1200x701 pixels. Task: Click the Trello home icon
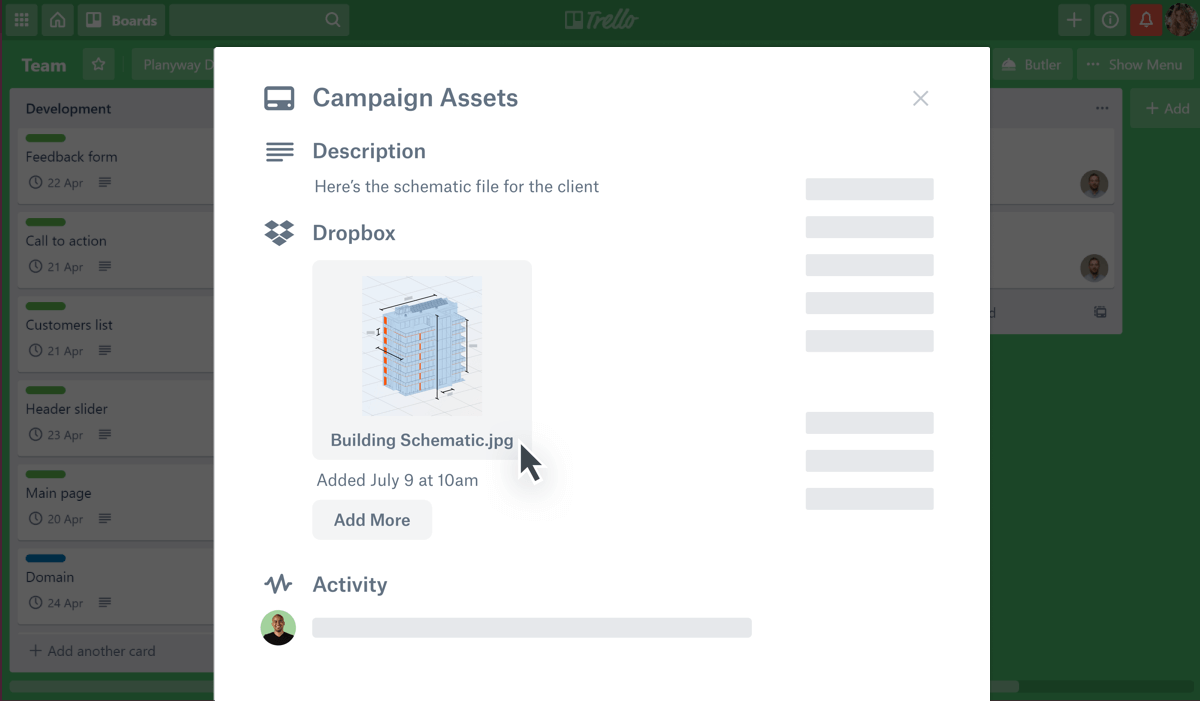coord(58,19)
